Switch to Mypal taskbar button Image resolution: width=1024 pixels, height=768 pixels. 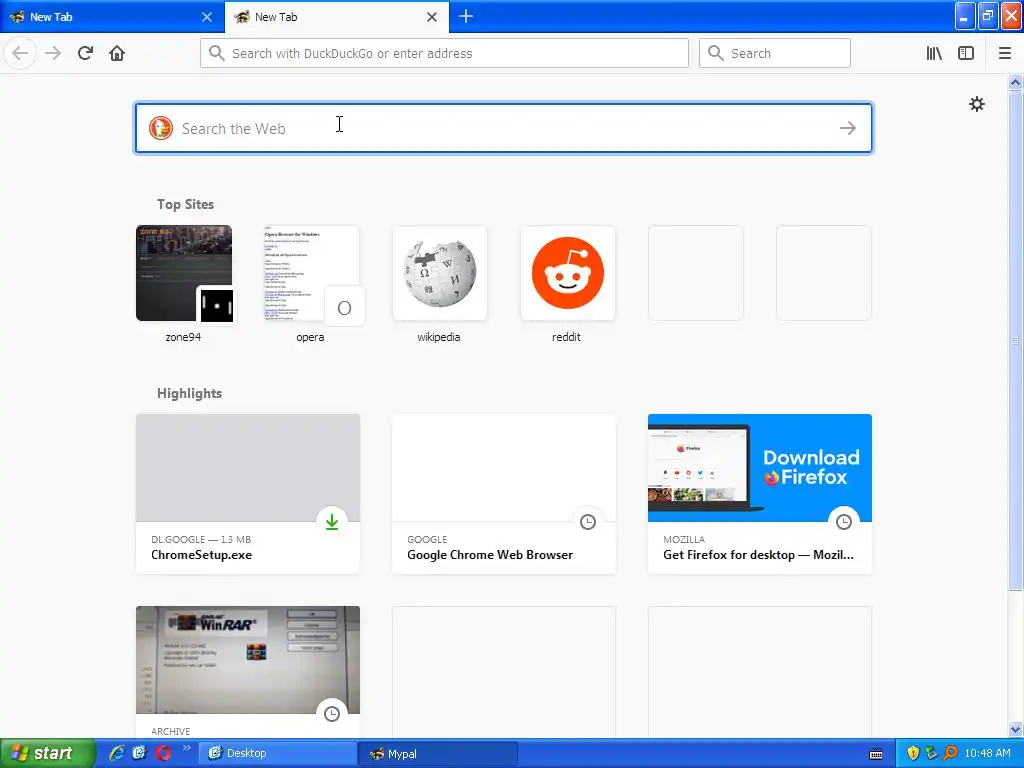click(x=438, y=754)
